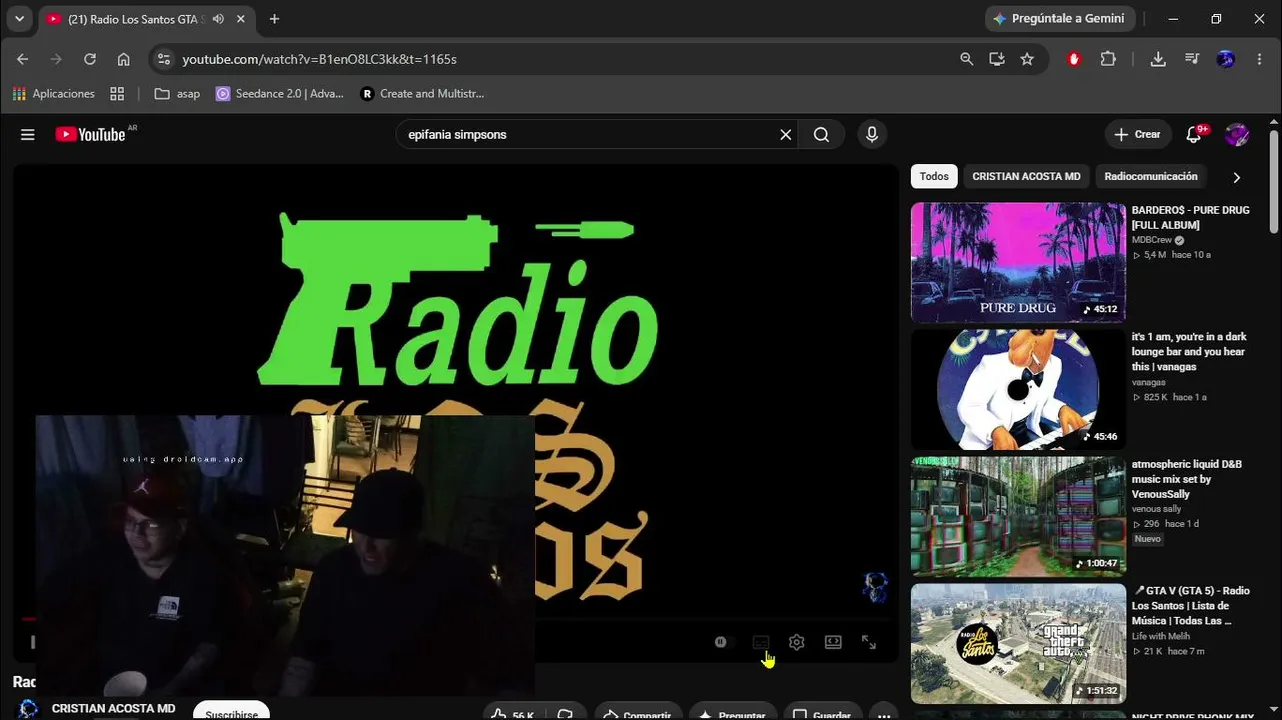The image size is (1282, 720).
Task: Open the player settings gear
Action: pyautogui.click(x=797, y=642)
